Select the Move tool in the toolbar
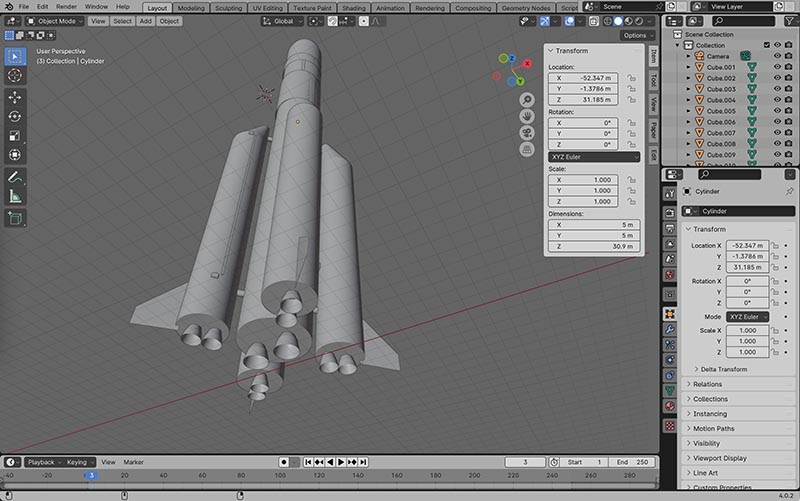 click(x=15, y=97)
